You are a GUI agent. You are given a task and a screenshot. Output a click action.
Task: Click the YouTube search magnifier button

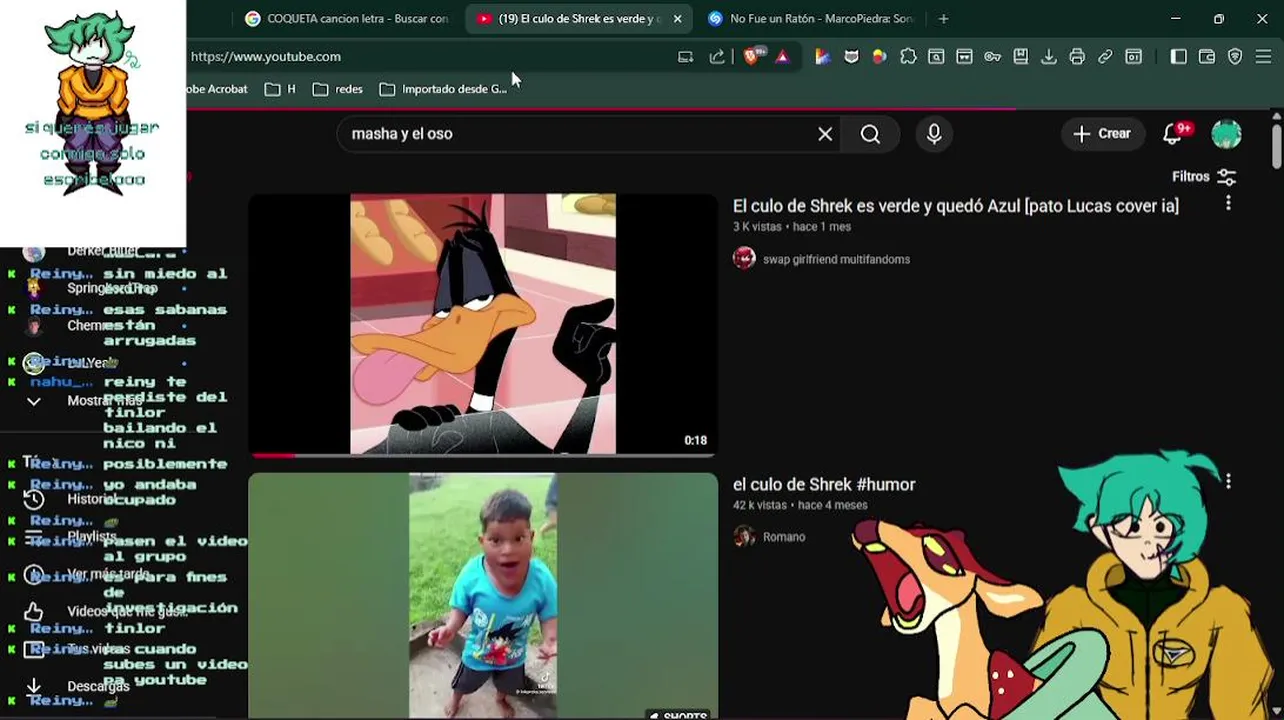870,134
